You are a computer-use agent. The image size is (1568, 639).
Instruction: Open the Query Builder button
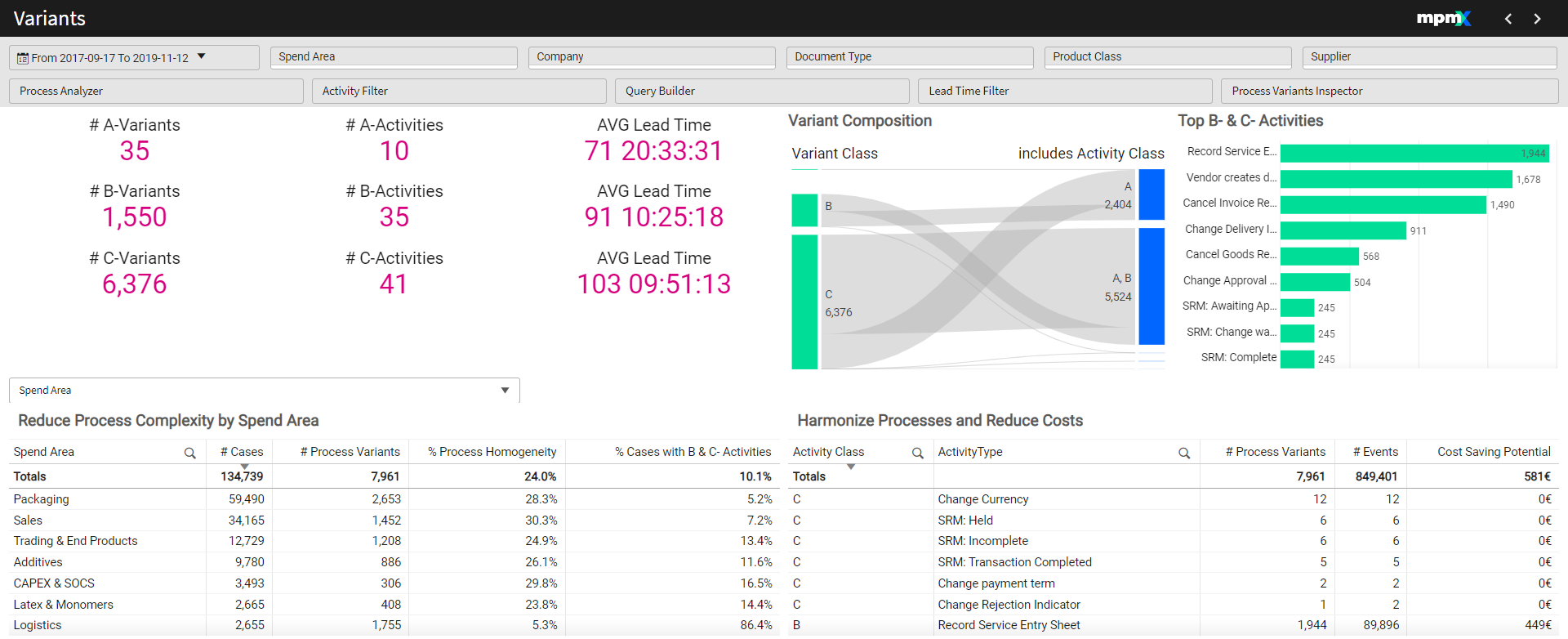coord(762,91)
